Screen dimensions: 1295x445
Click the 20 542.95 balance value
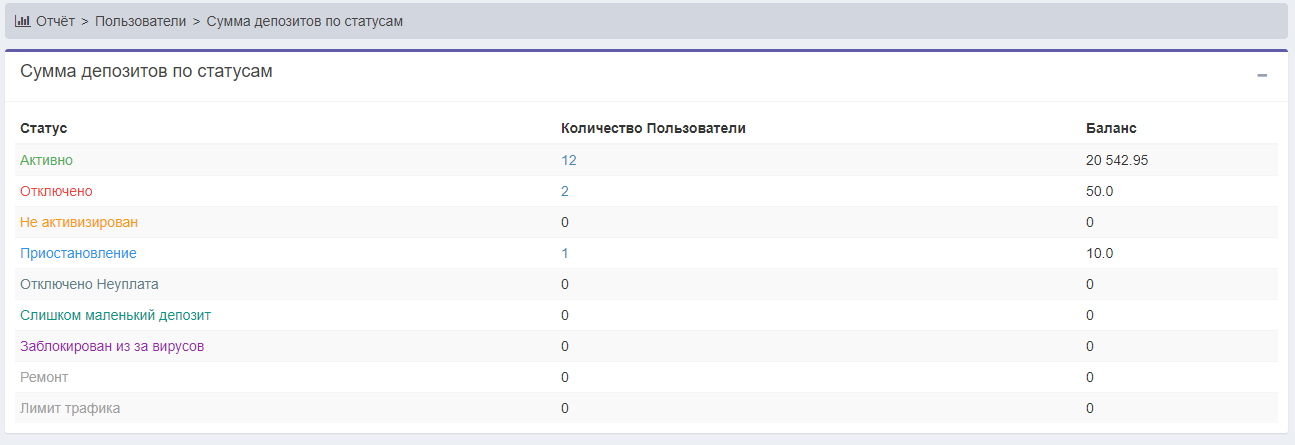tap(1123, 160)
